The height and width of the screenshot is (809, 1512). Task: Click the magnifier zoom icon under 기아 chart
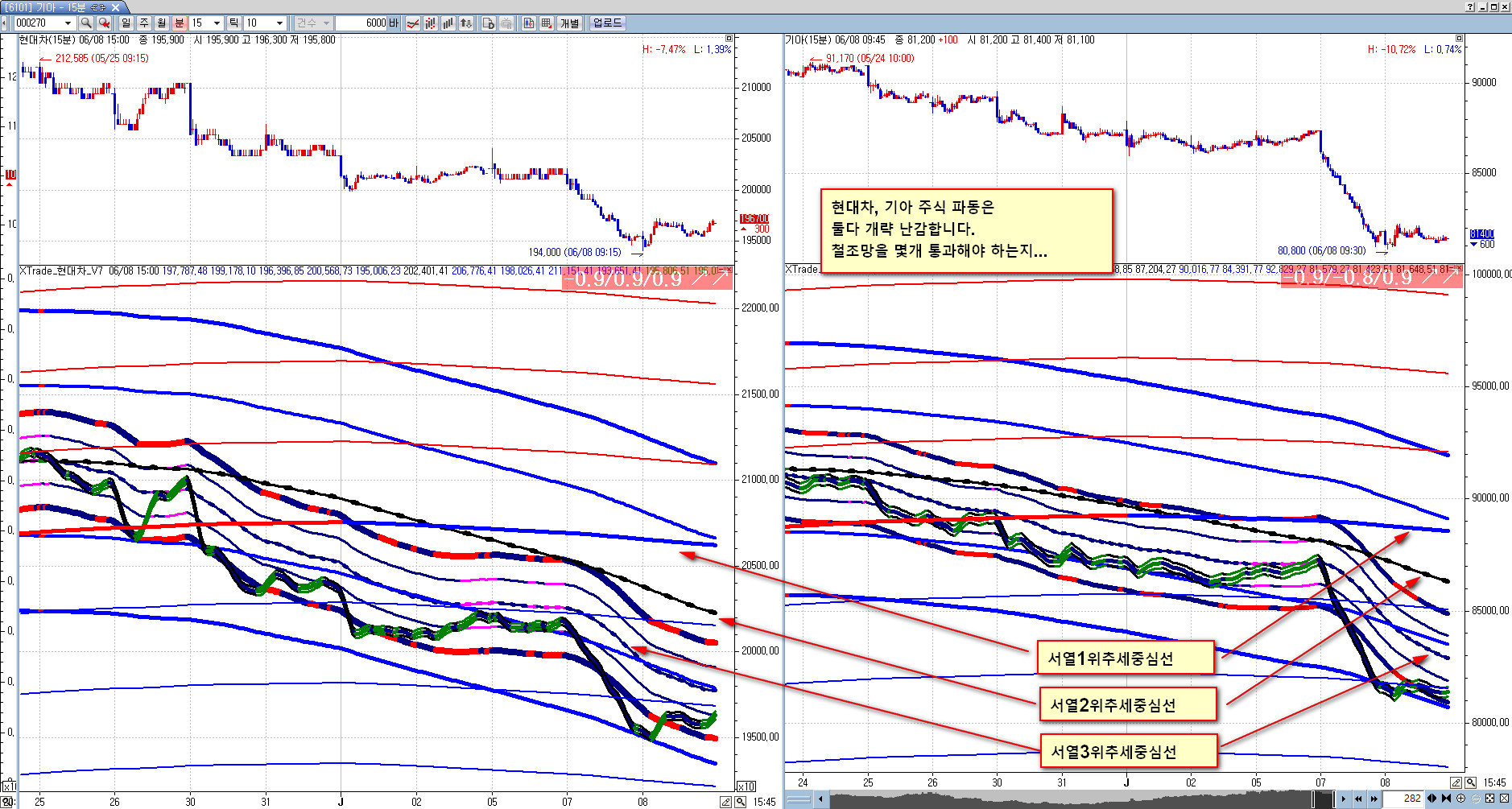click(1471, 782)
